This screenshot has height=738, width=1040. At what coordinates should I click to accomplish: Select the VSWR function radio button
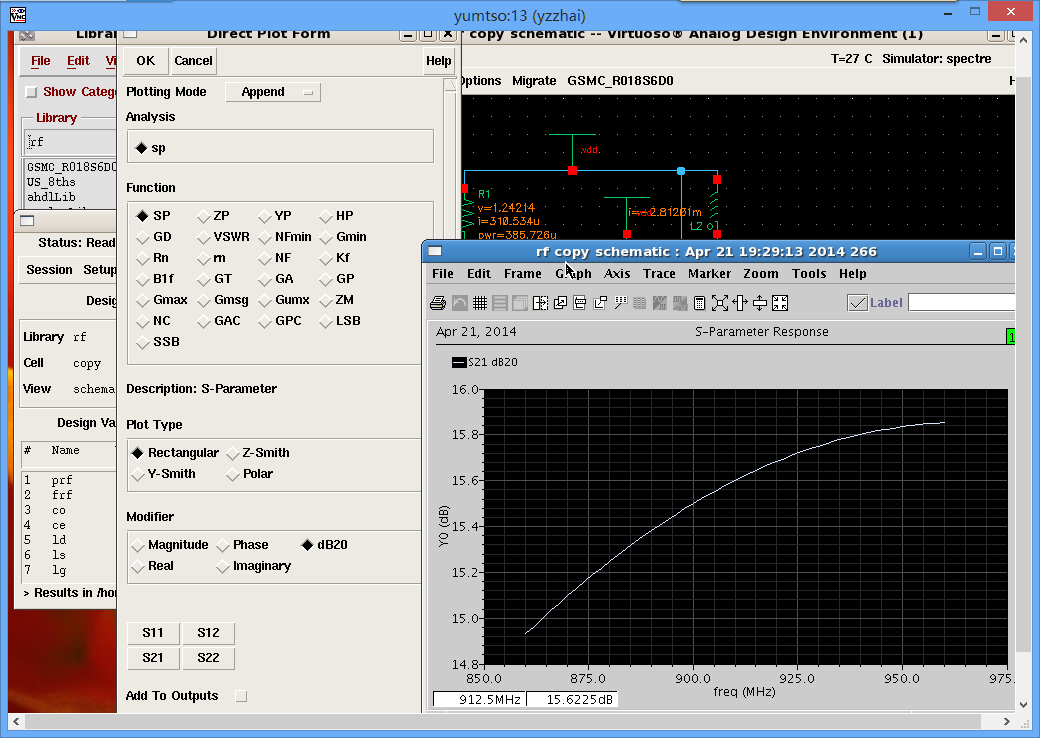pyautogui.click(x=204, y=237)
